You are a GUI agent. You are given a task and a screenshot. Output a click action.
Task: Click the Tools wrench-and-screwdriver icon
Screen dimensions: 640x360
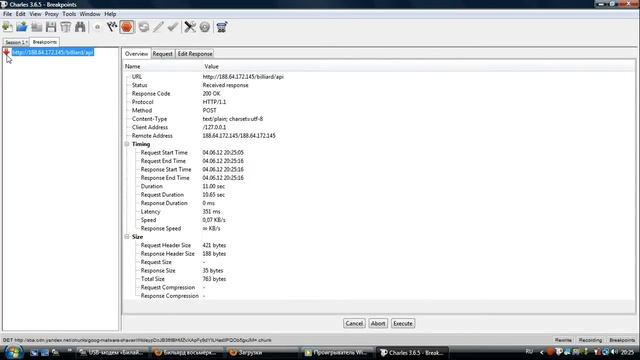(190, 27)
